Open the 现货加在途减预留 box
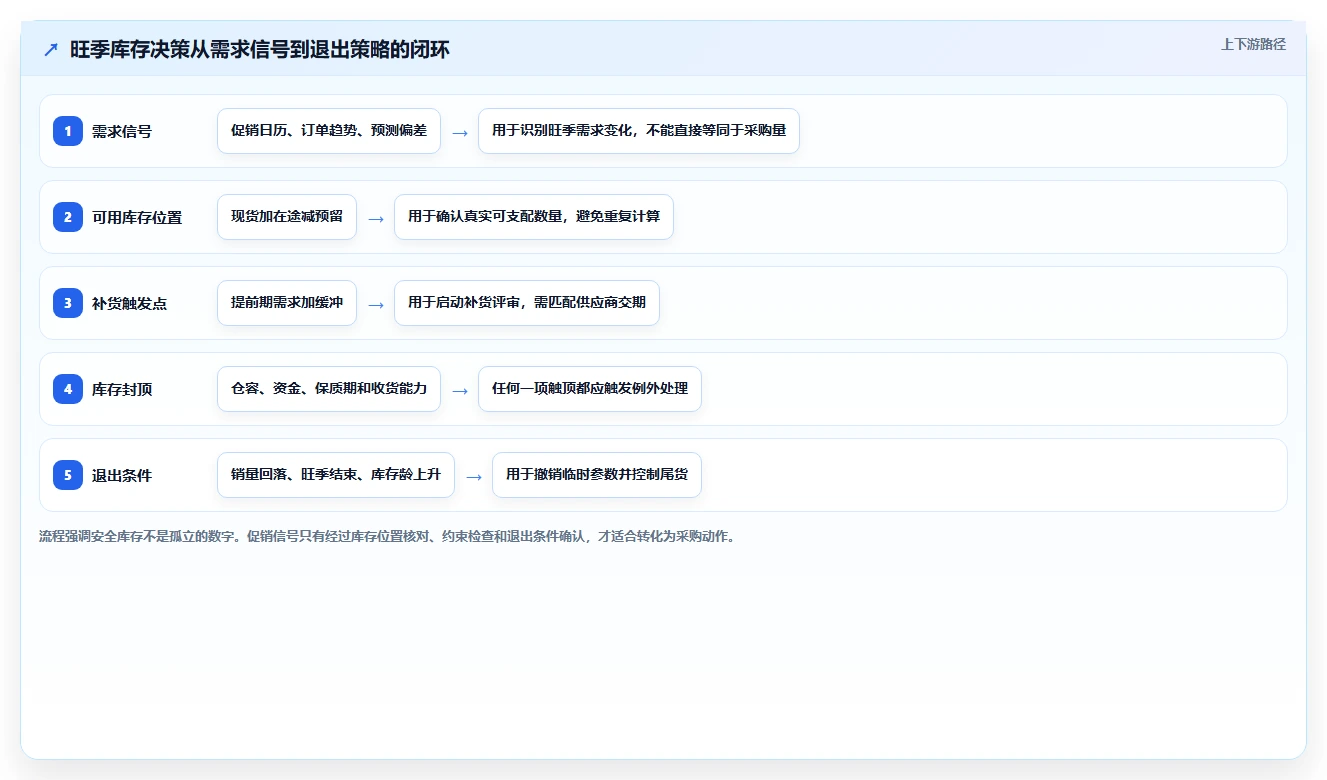The height and width of the screenshot is (780, 1327). coord(287,217)
